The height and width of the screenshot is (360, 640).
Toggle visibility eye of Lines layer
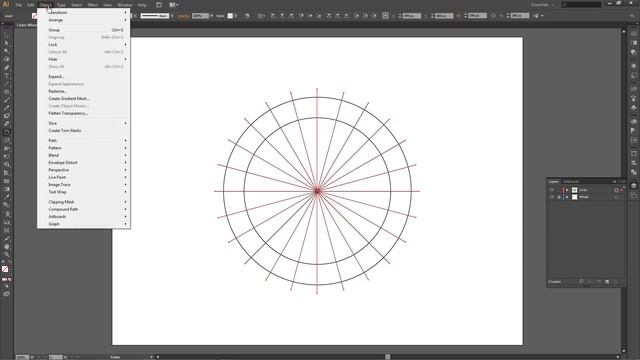coord(551,190)
